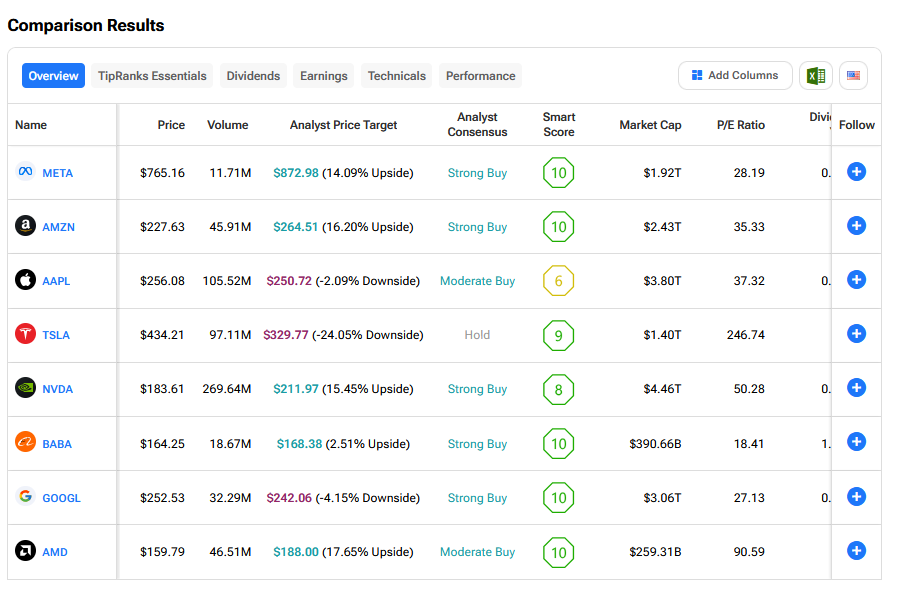This screenshot has width=900, height=589.
Task: Sort by the P/E Ratio column header
Action: 740,125
